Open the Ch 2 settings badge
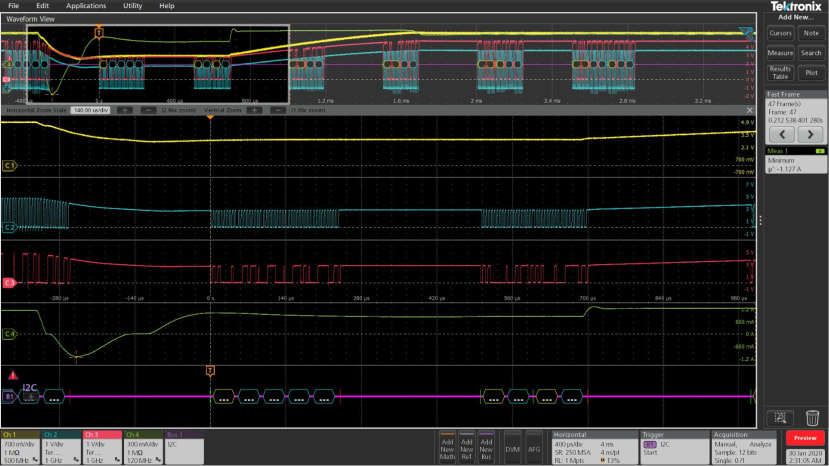Screen dimensions: 829x466 [x=61, y=447]
